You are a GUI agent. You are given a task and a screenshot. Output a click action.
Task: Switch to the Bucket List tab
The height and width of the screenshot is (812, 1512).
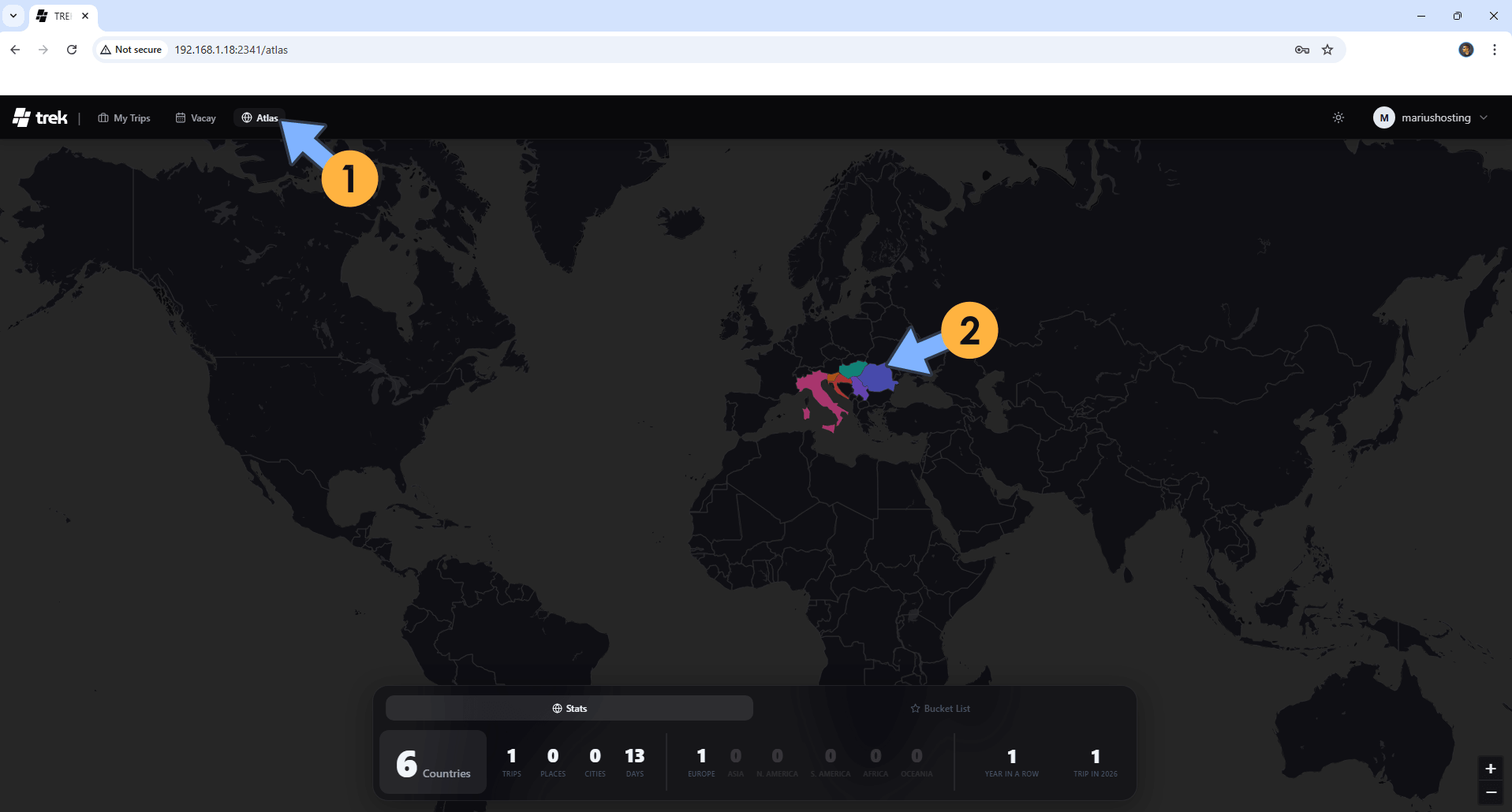point(940,708)
